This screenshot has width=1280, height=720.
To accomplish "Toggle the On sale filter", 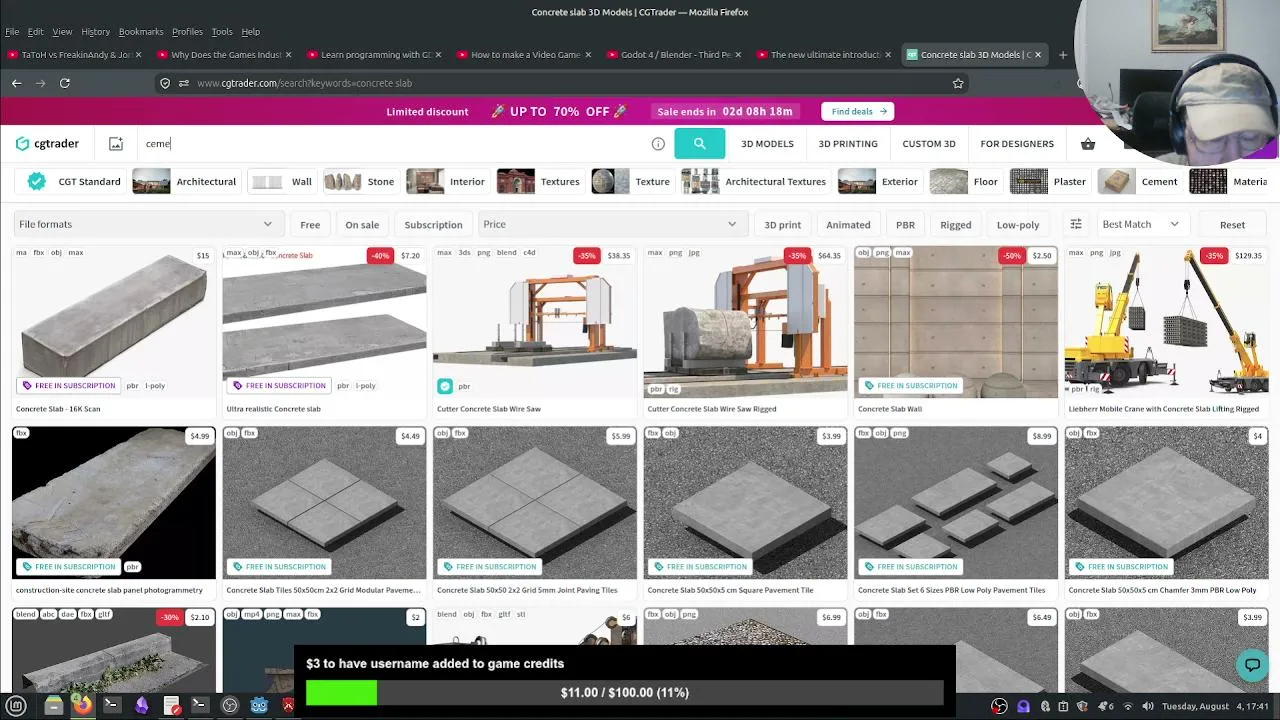I will coord(362,225).
